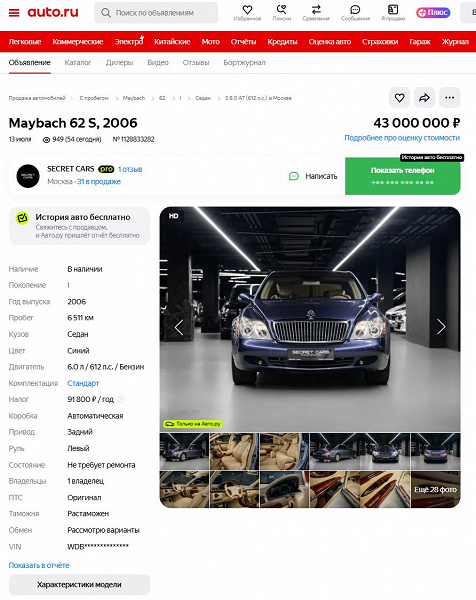Add listing to favorites heart button

click(x=399, y=98)
